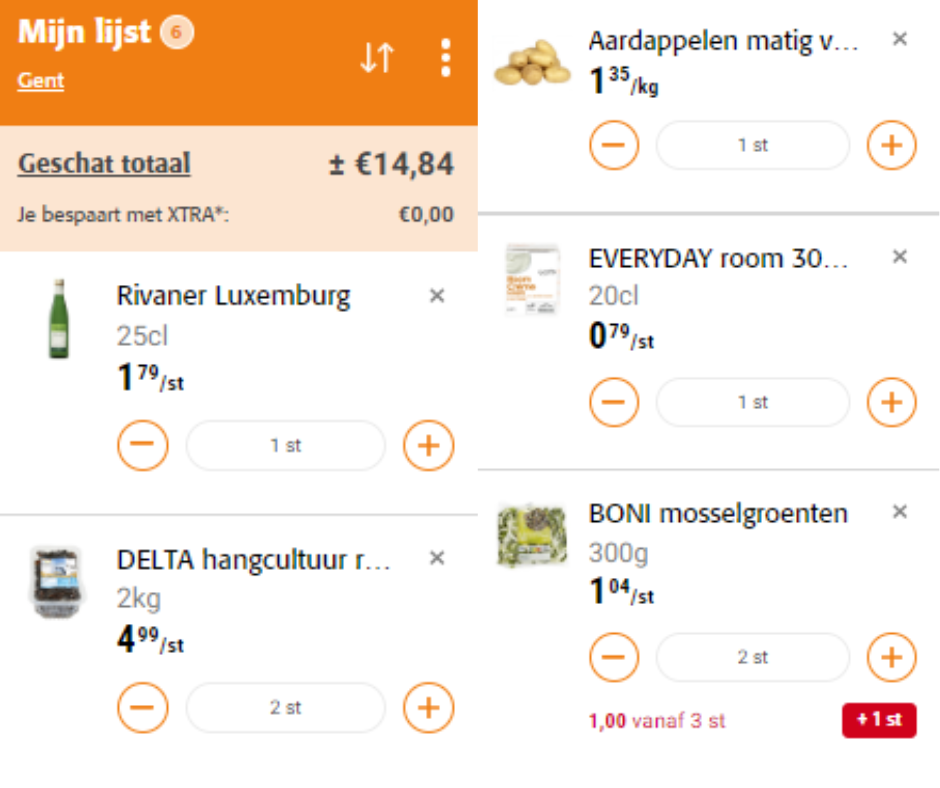Remove EVERYDAY room item from list
Image resolution: width=940 pixels, height=788 pixels.
click(x=899, y=257)
